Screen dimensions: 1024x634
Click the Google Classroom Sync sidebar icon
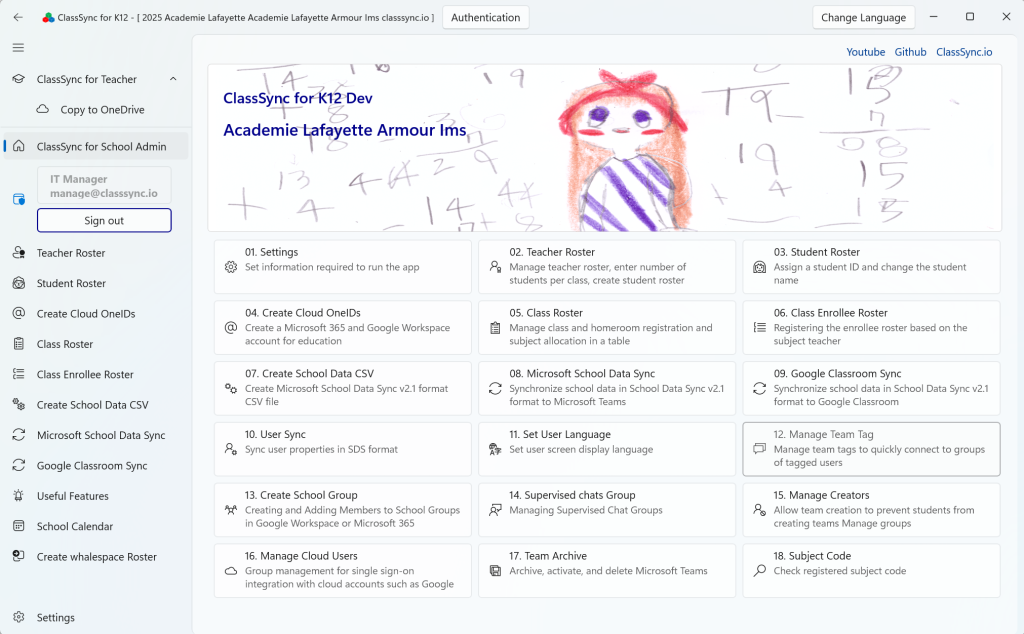(x=19, y=466)
